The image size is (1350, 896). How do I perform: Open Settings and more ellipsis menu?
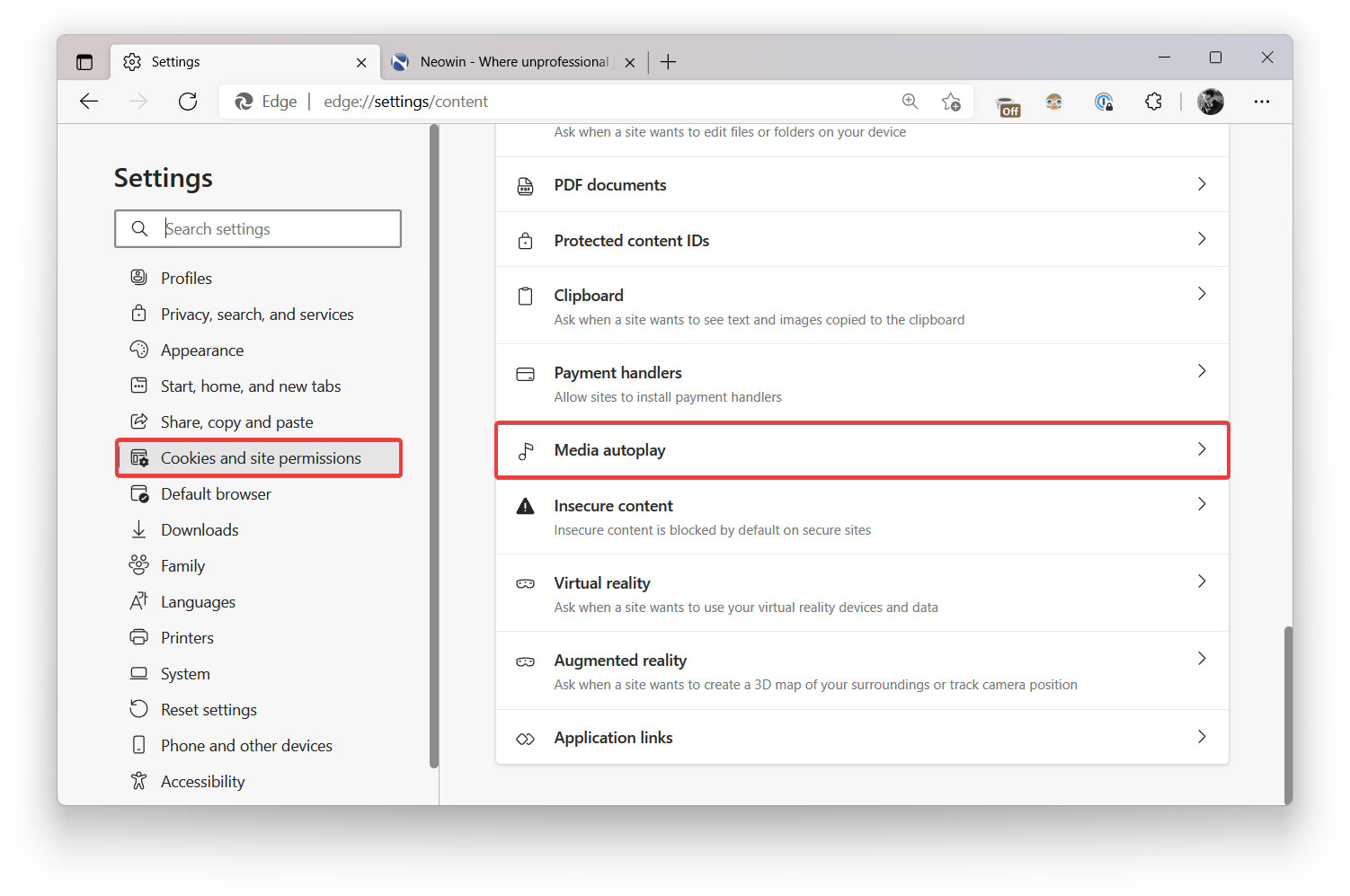1262,102
